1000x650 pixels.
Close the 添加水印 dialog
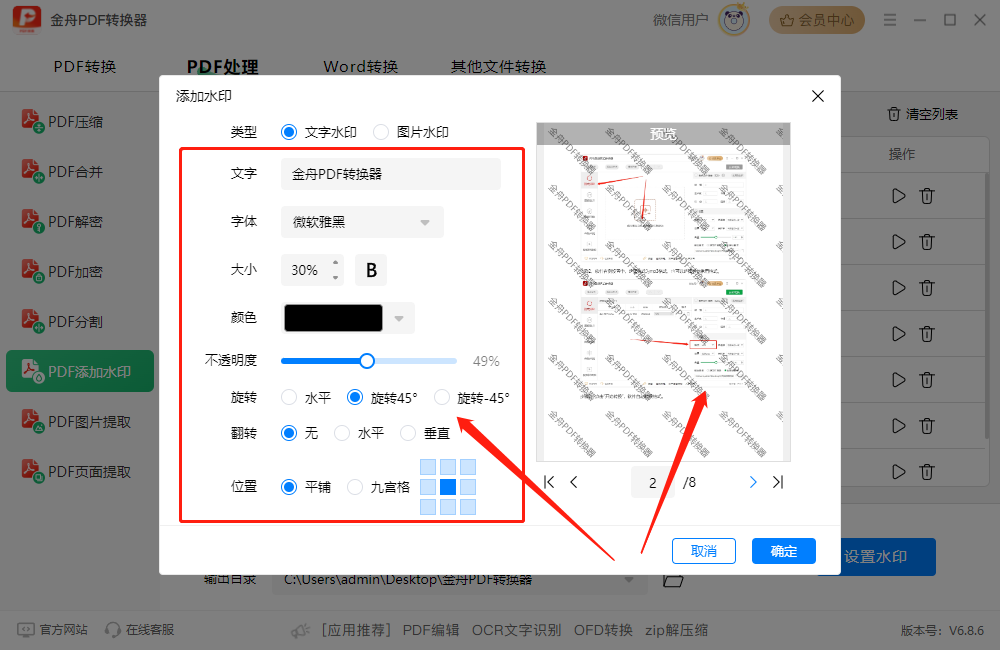coord(818,96)
